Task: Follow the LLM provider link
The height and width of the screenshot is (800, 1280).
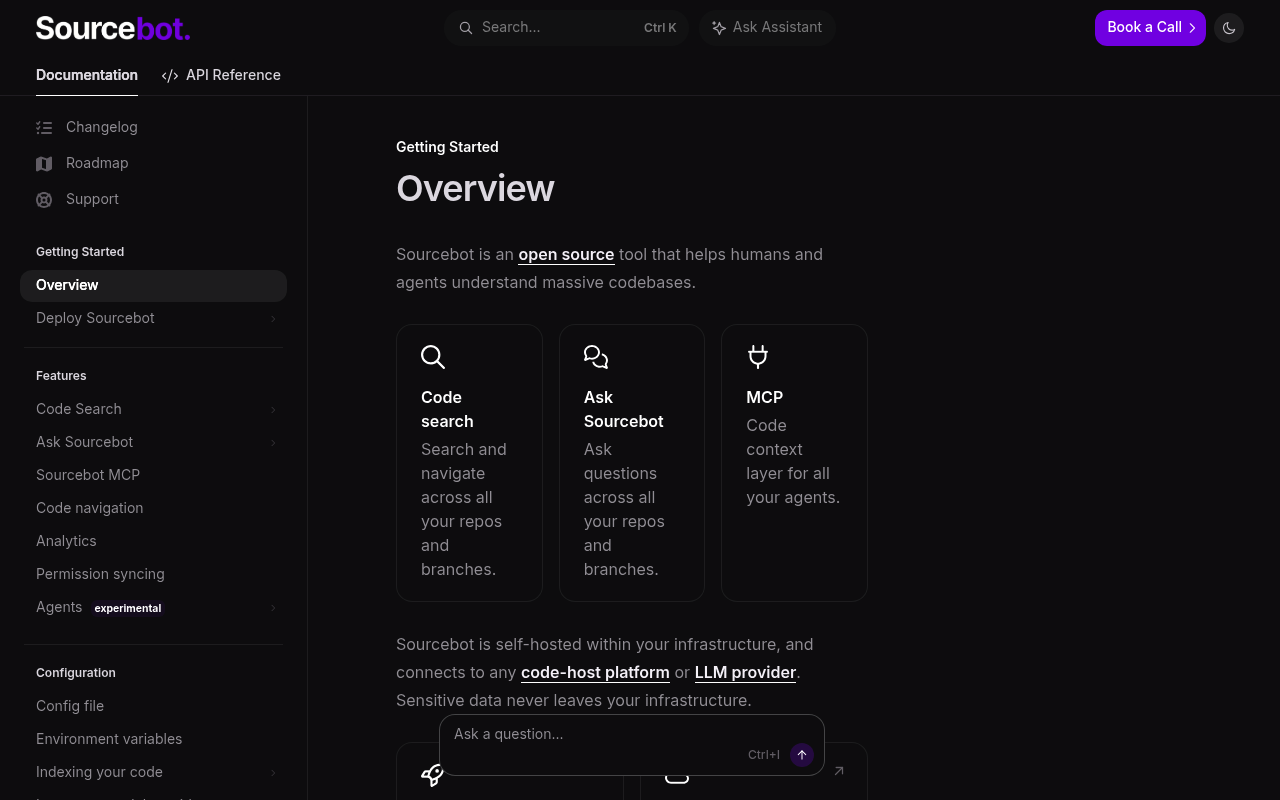Action: click(746, 673)
